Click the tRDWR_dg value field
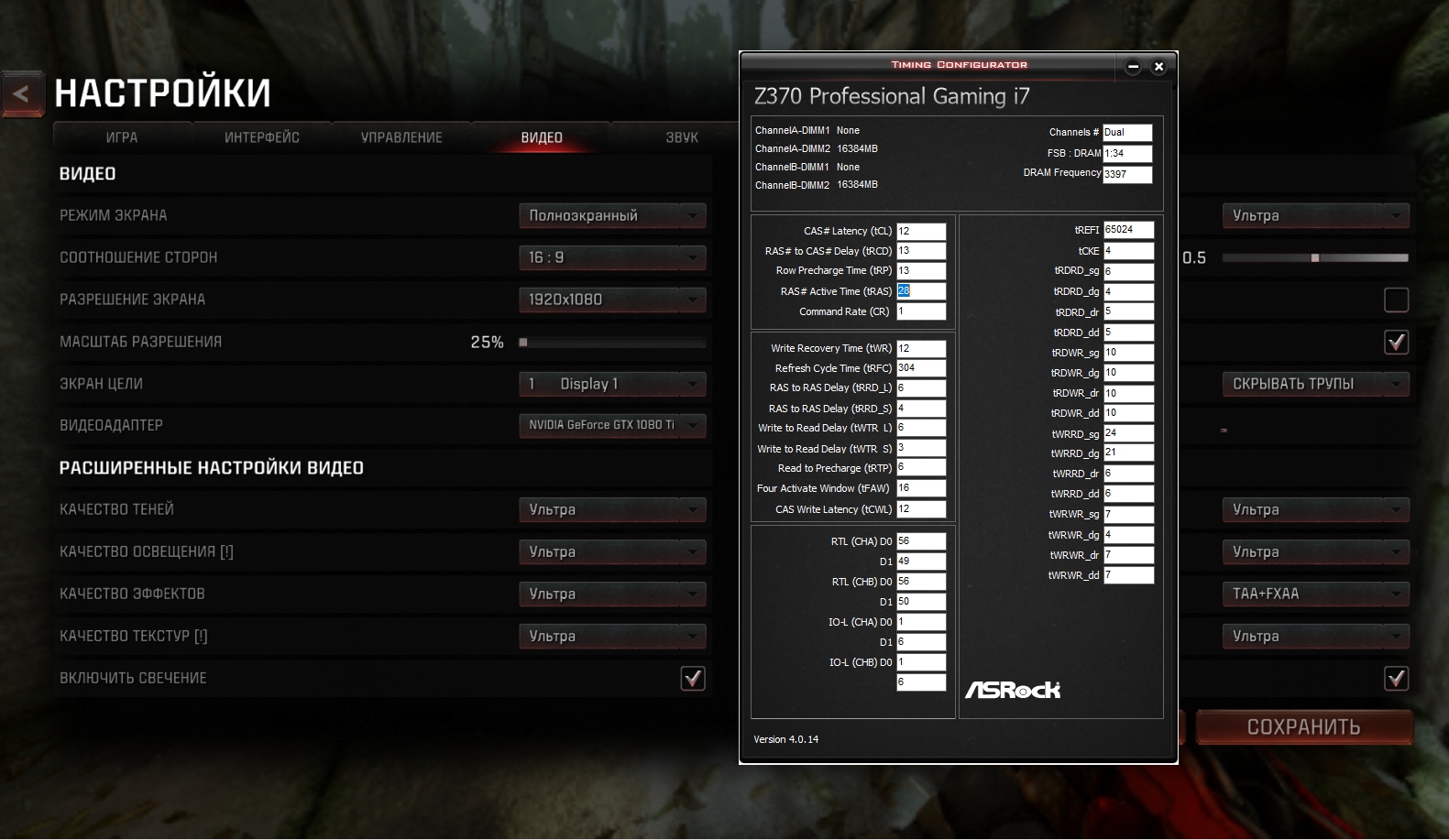 pyautogui.click(x=1128, y=373)
